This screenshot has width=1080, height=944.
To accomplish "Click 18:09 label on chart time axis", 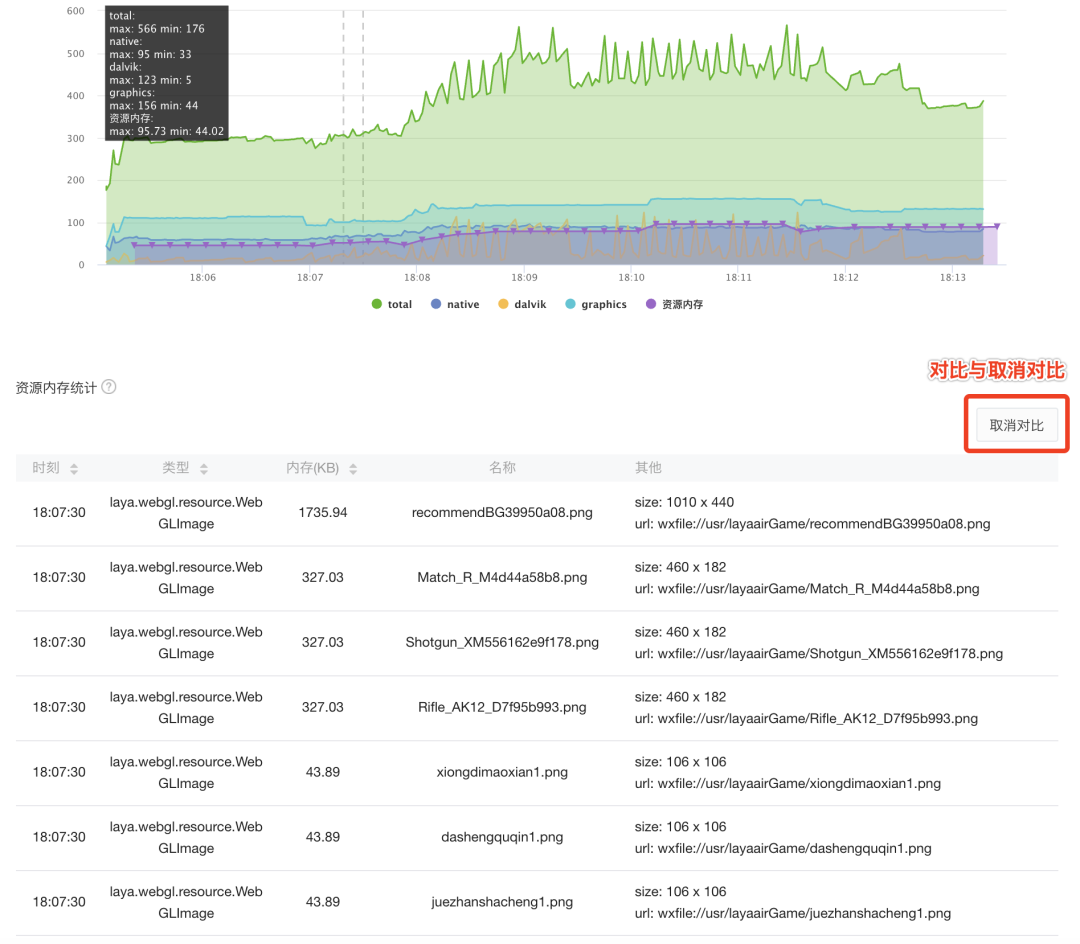I will tap(524, 278).
